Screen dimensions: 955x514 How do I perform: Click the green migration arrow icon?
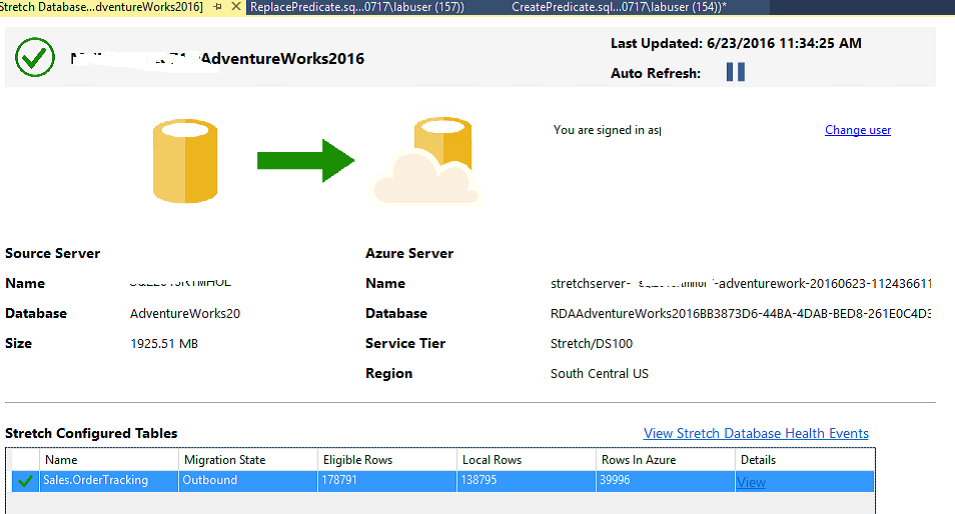306,161
